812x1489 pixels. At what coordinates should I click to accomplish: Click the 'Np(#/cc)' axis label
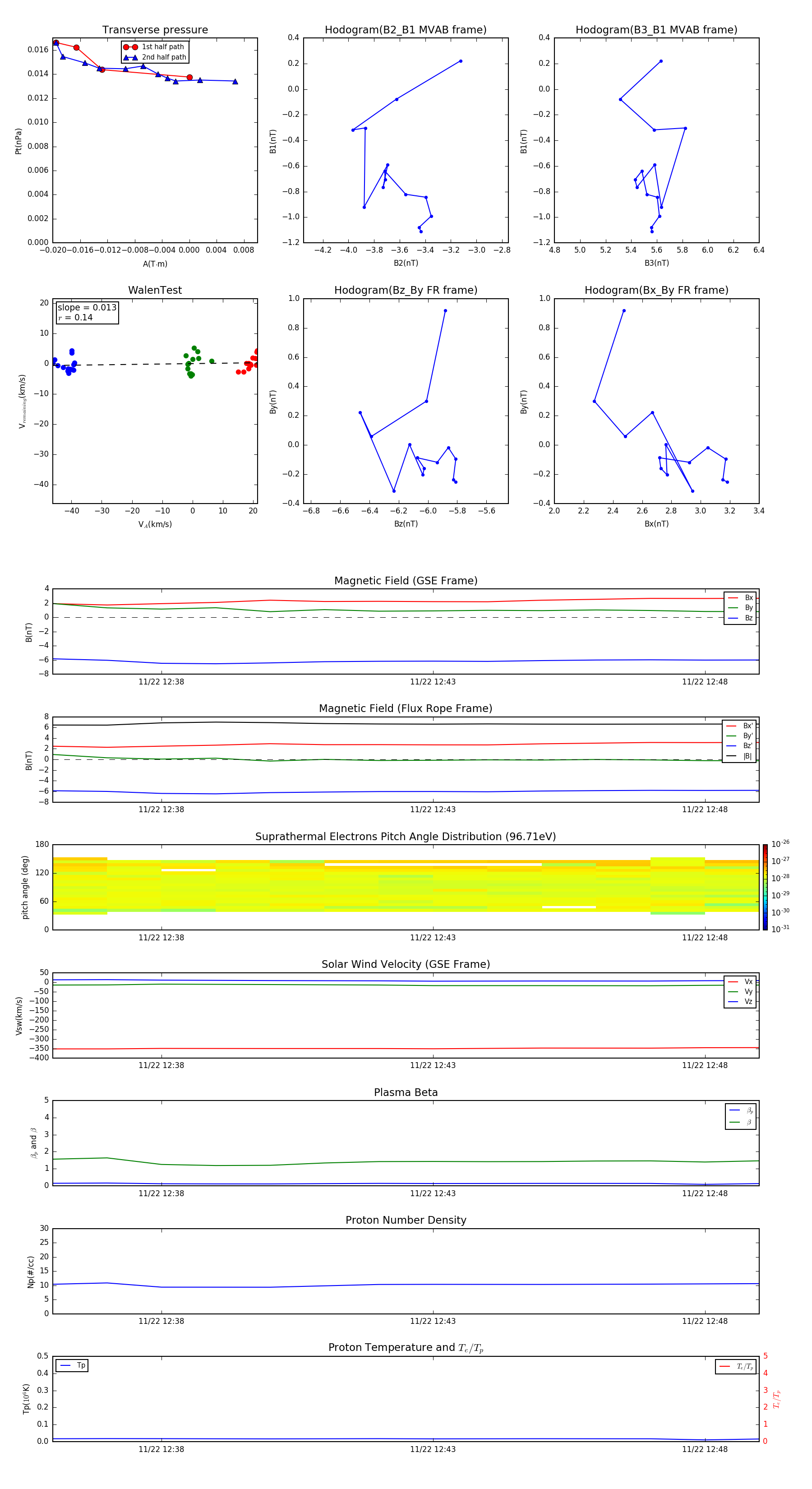coord(31,1272)
